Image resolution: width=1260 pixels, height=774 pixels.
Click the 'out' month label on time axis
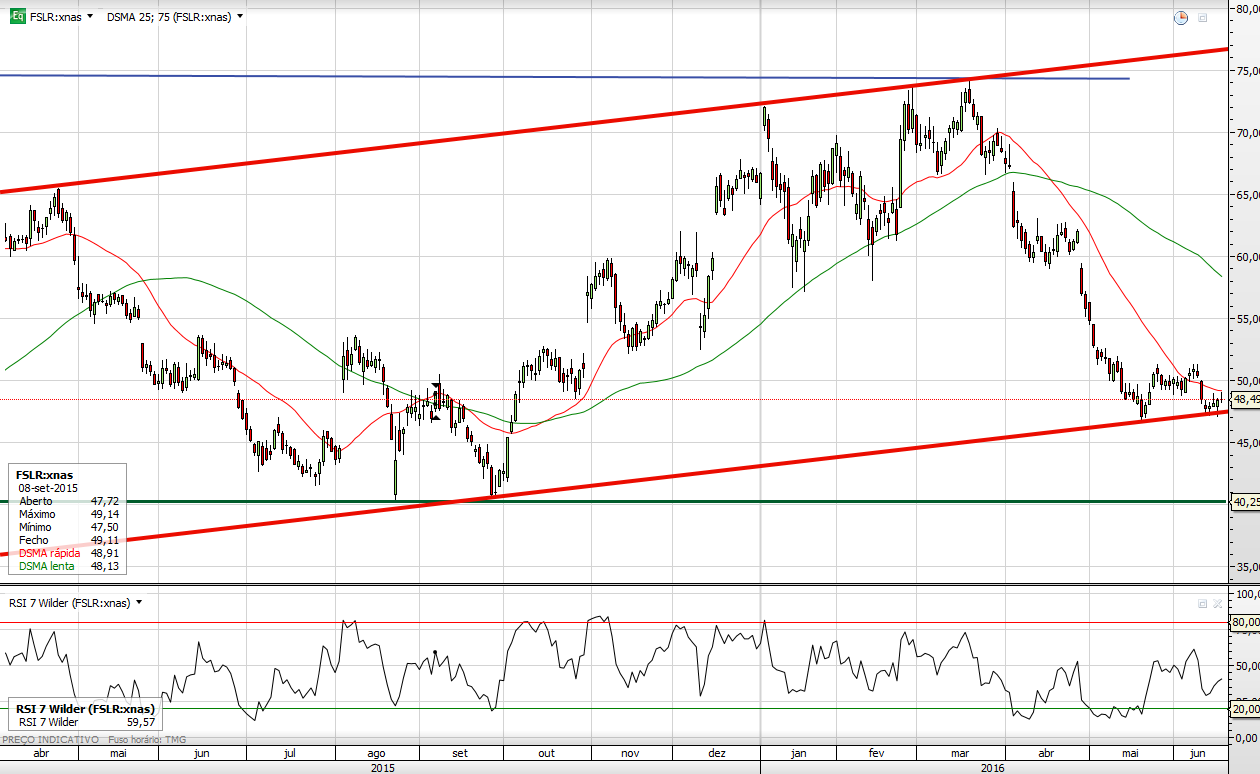point(547,753)
